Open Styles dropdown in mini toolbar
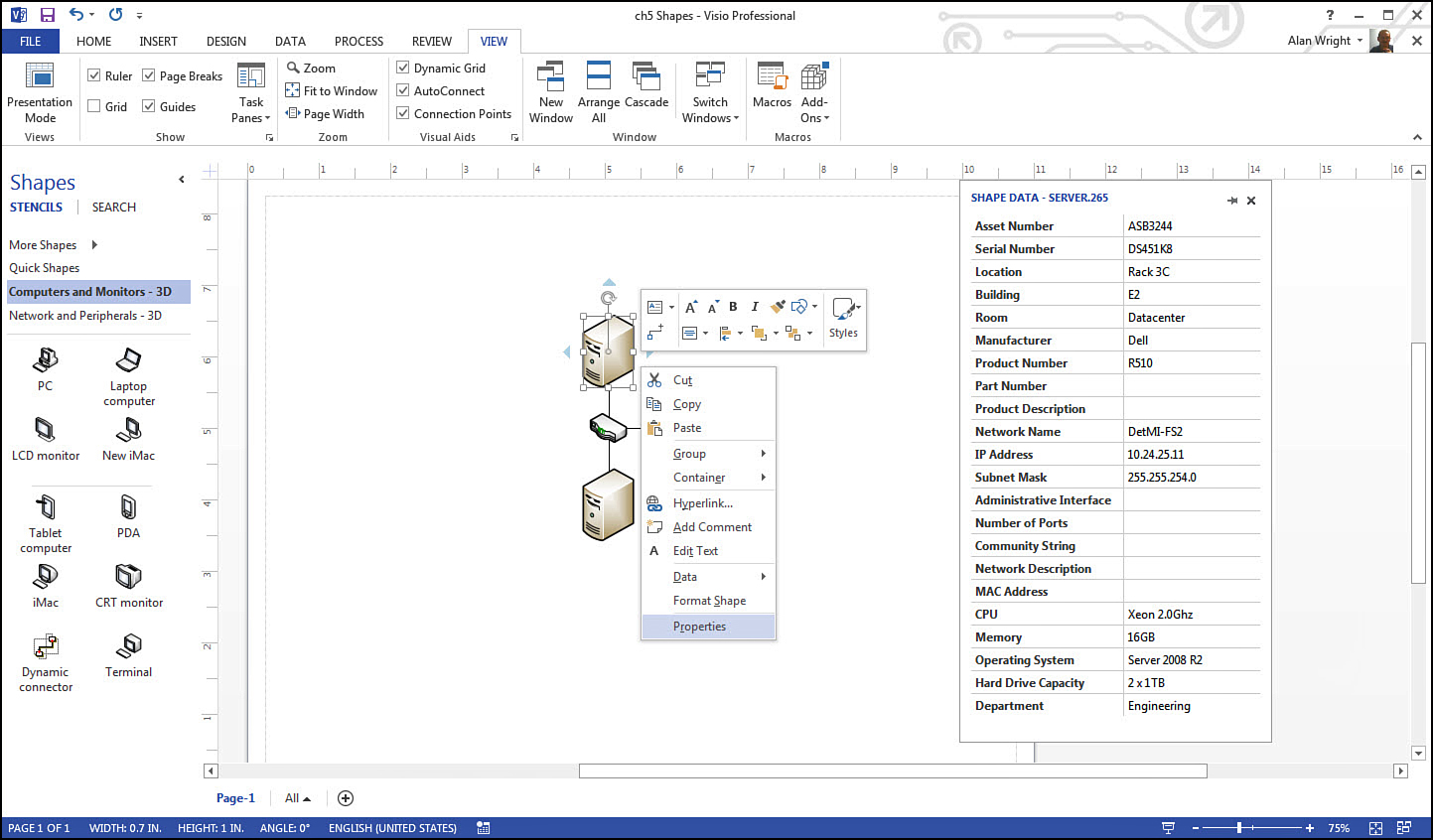Image resolution: width=1433 pixels, height=840 pixels. (x=844, y=318)
